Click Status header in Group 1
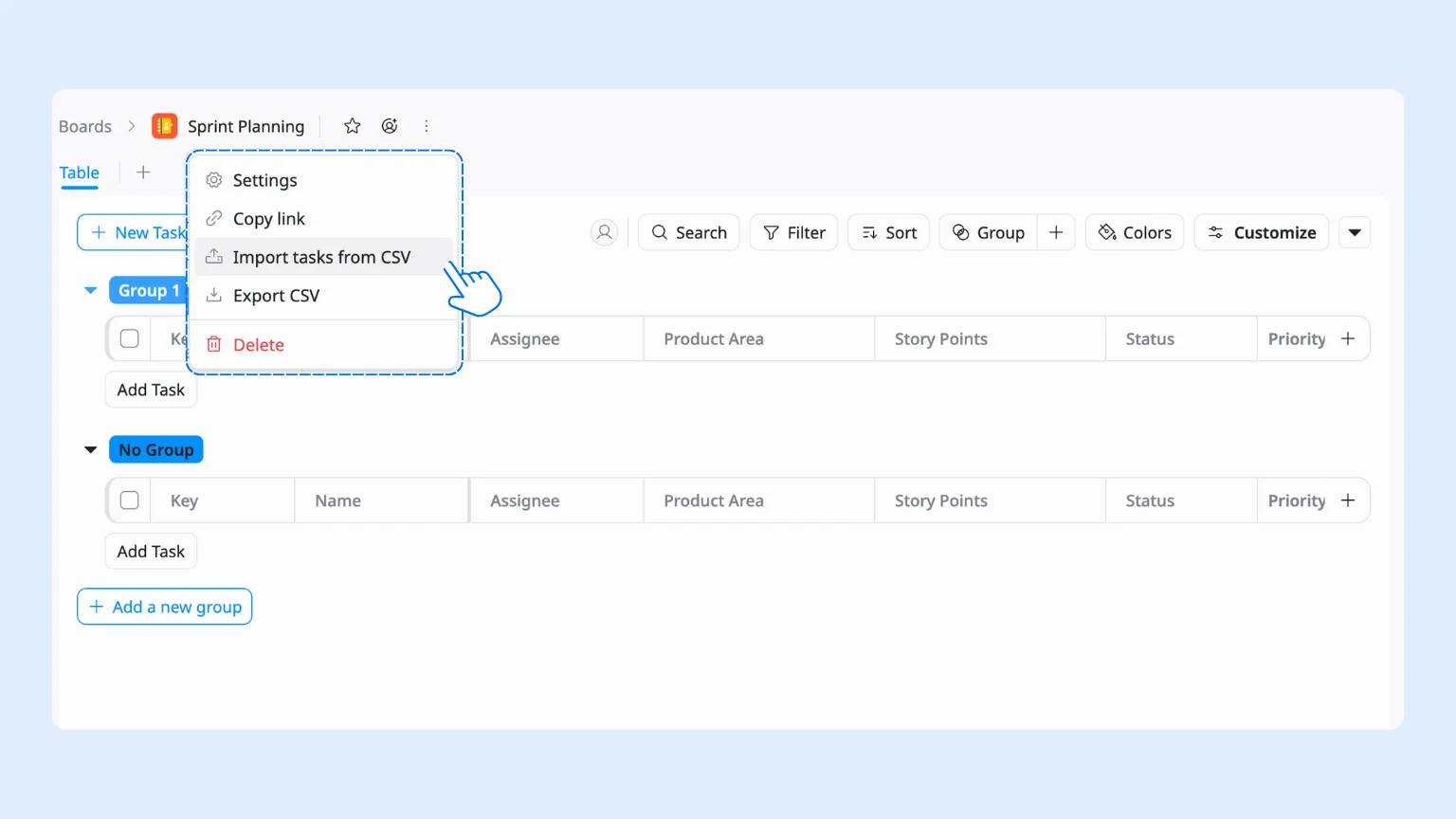Viewport: 1456px width, 819px height. tap(1181, 338)
